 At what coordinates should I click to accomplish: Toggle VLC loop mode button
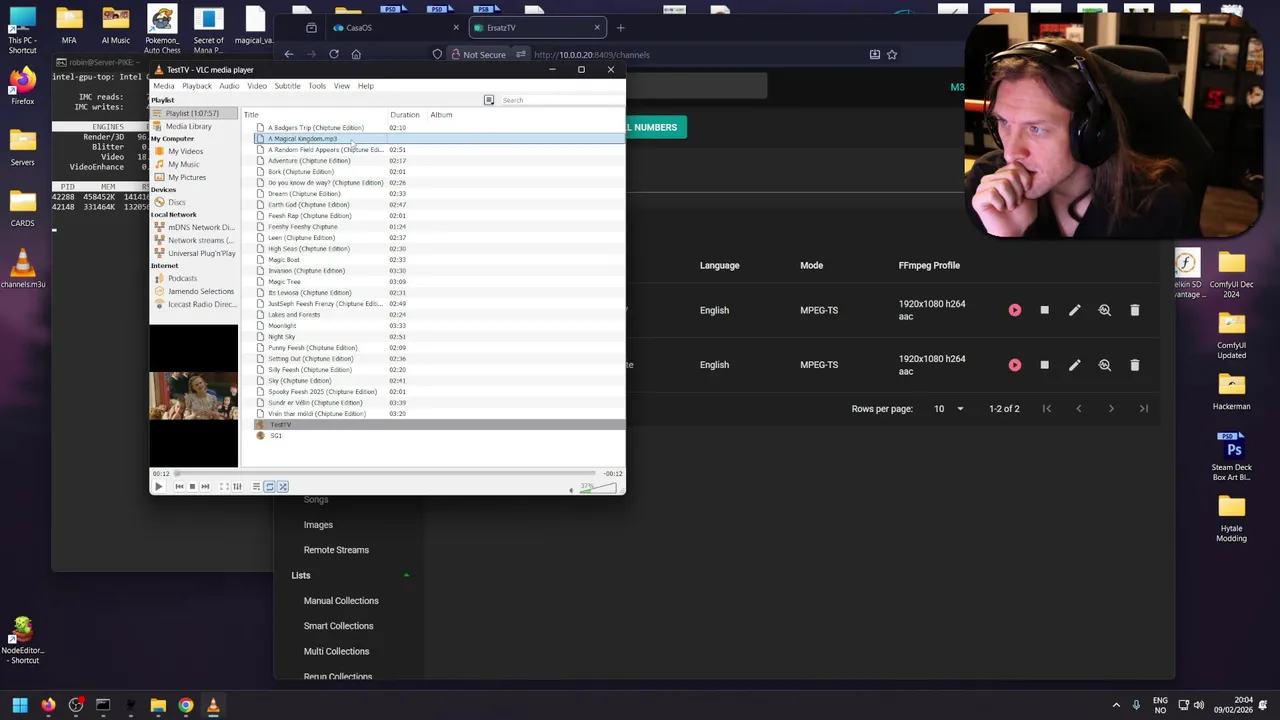click(269, 487)
